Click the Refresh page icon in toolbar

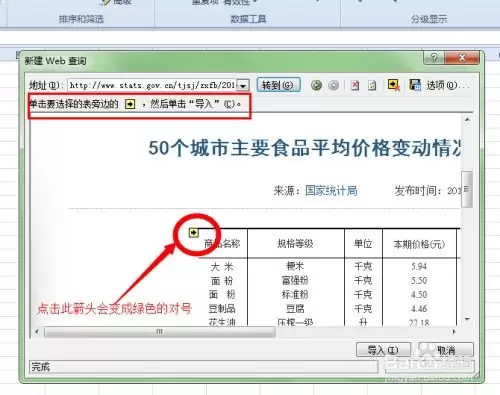pyautogui.click(x=372, y=85)
